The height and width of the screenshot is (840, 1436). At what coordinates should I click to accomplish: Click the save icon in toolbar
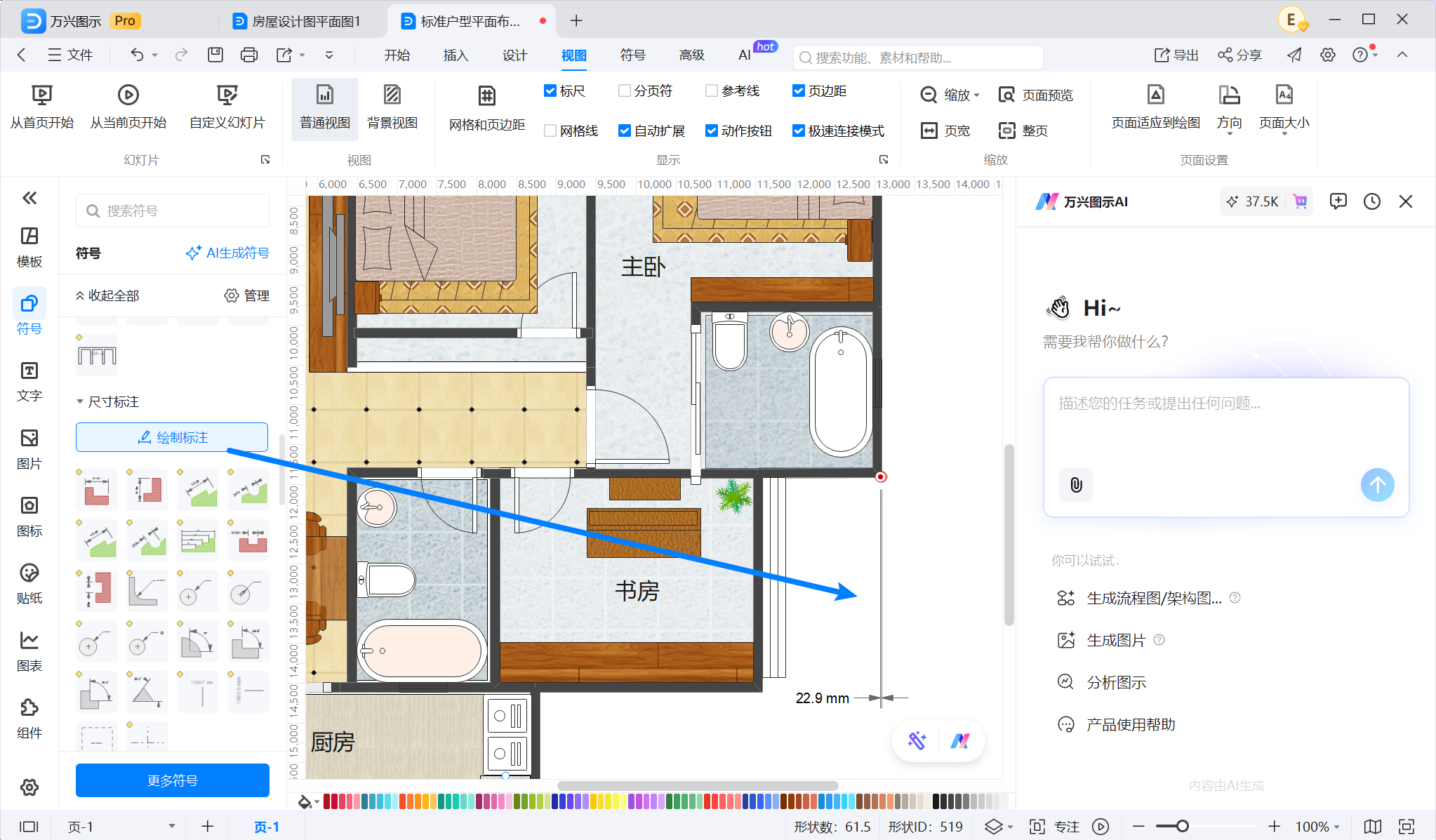(215, 55)
